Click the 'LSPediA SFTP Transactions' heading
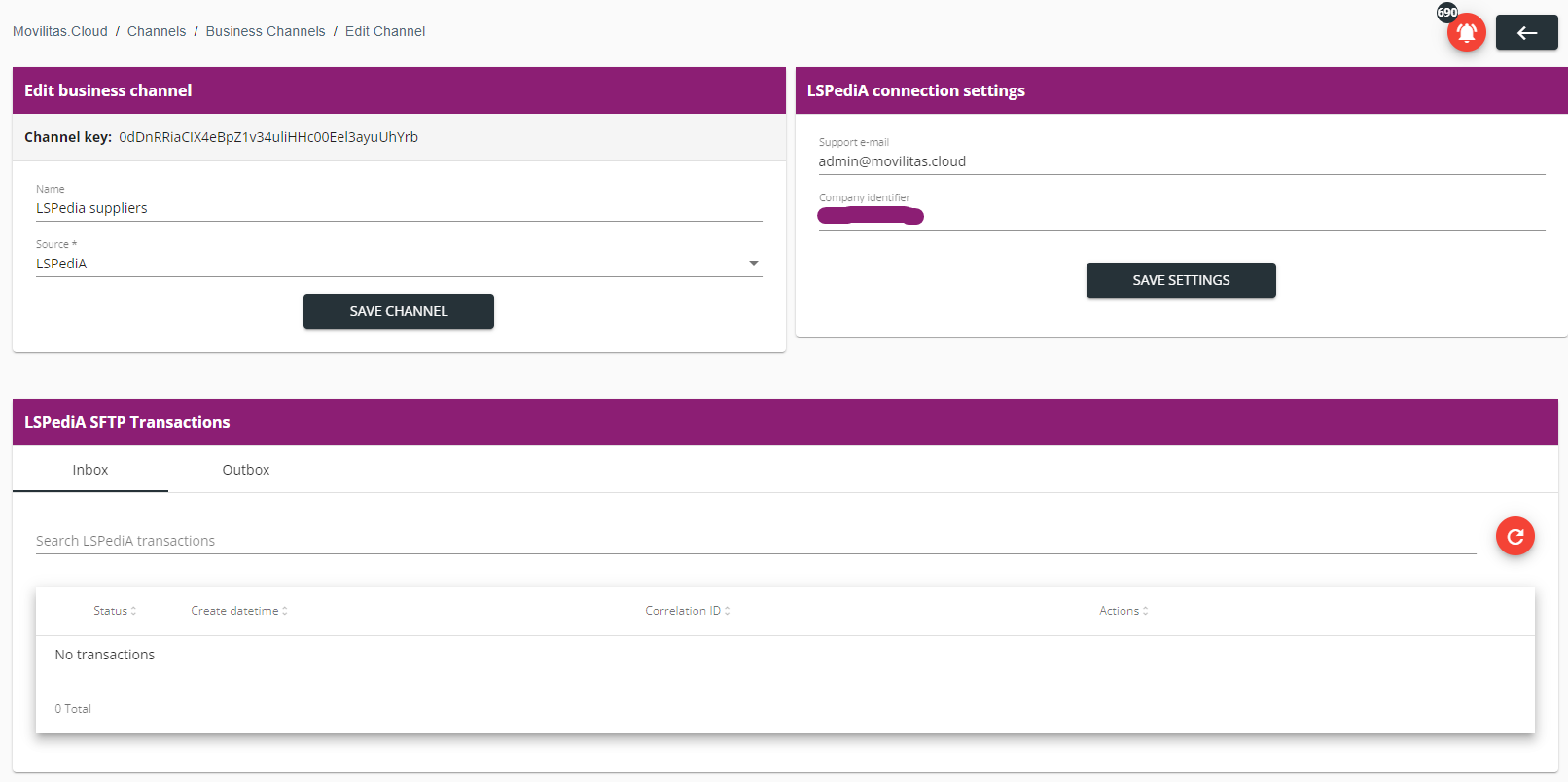 pyautogui.click(x=127, y=422)
